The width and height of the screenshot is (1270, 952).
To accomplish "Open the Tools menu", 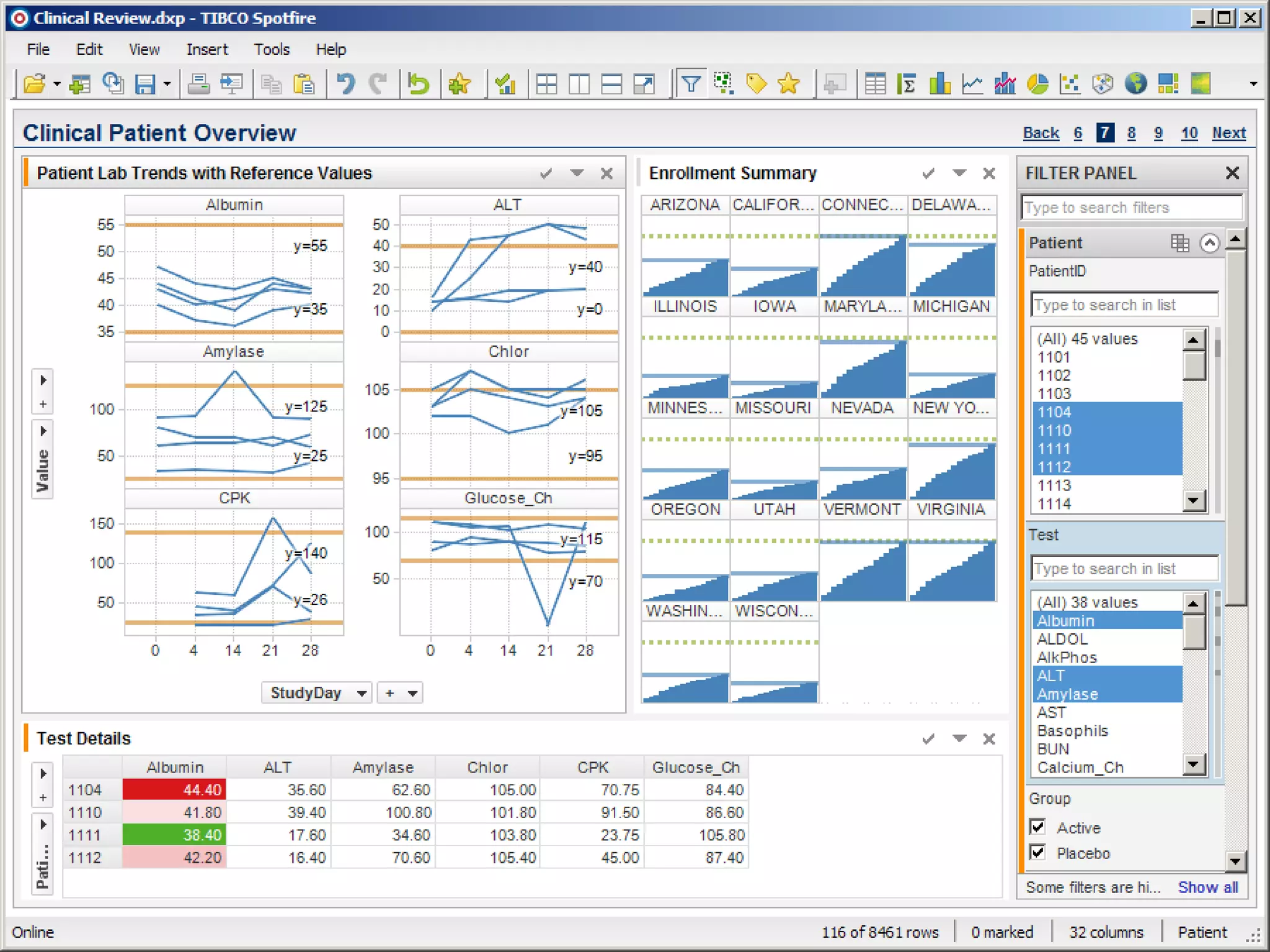I will click(x=272, y=50).
